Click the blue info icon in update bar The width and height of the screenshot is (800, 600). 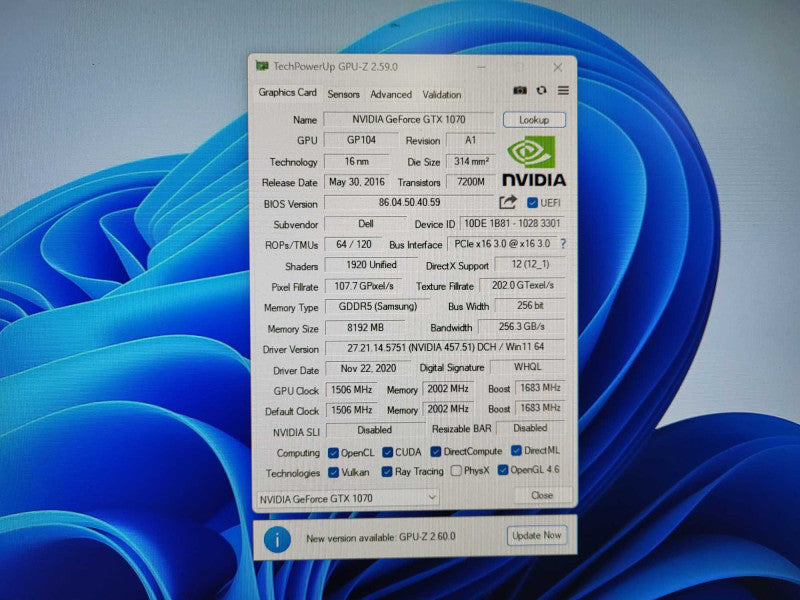[277, 539]
